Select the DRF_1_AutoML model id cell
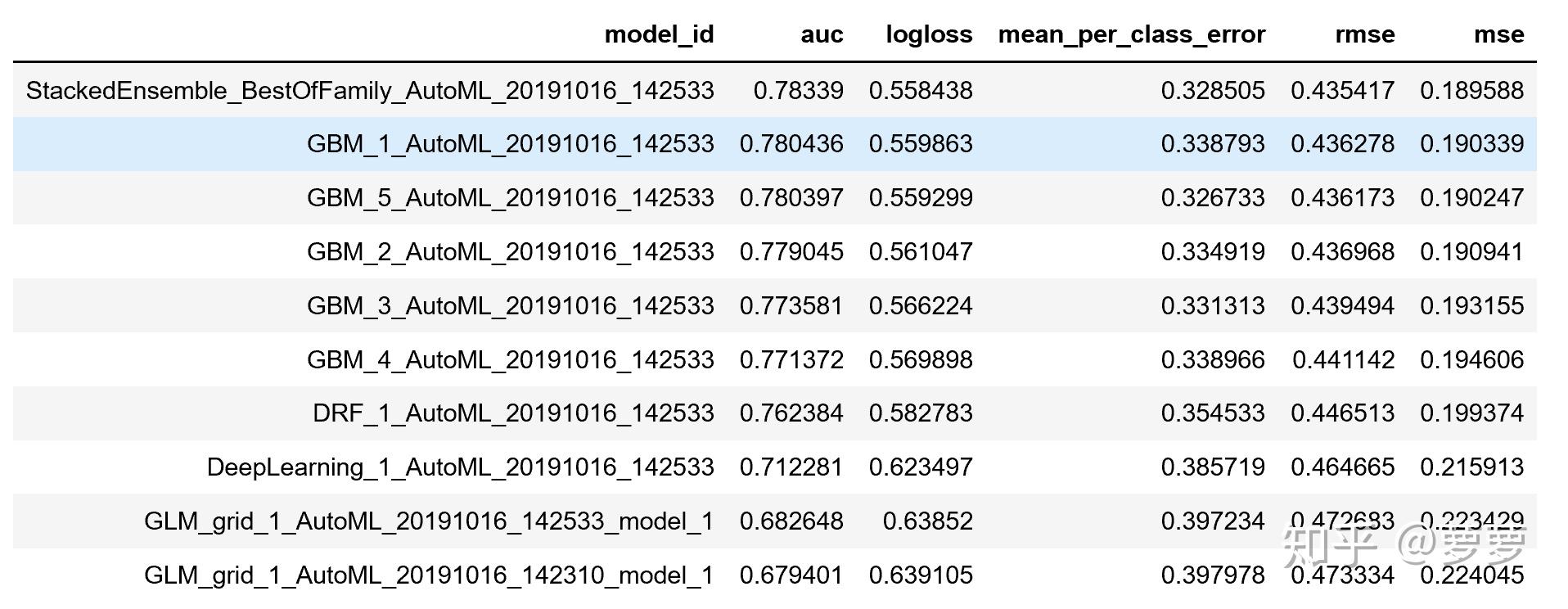The height and width of the screenshot is (609, 1568). point(513,413)
